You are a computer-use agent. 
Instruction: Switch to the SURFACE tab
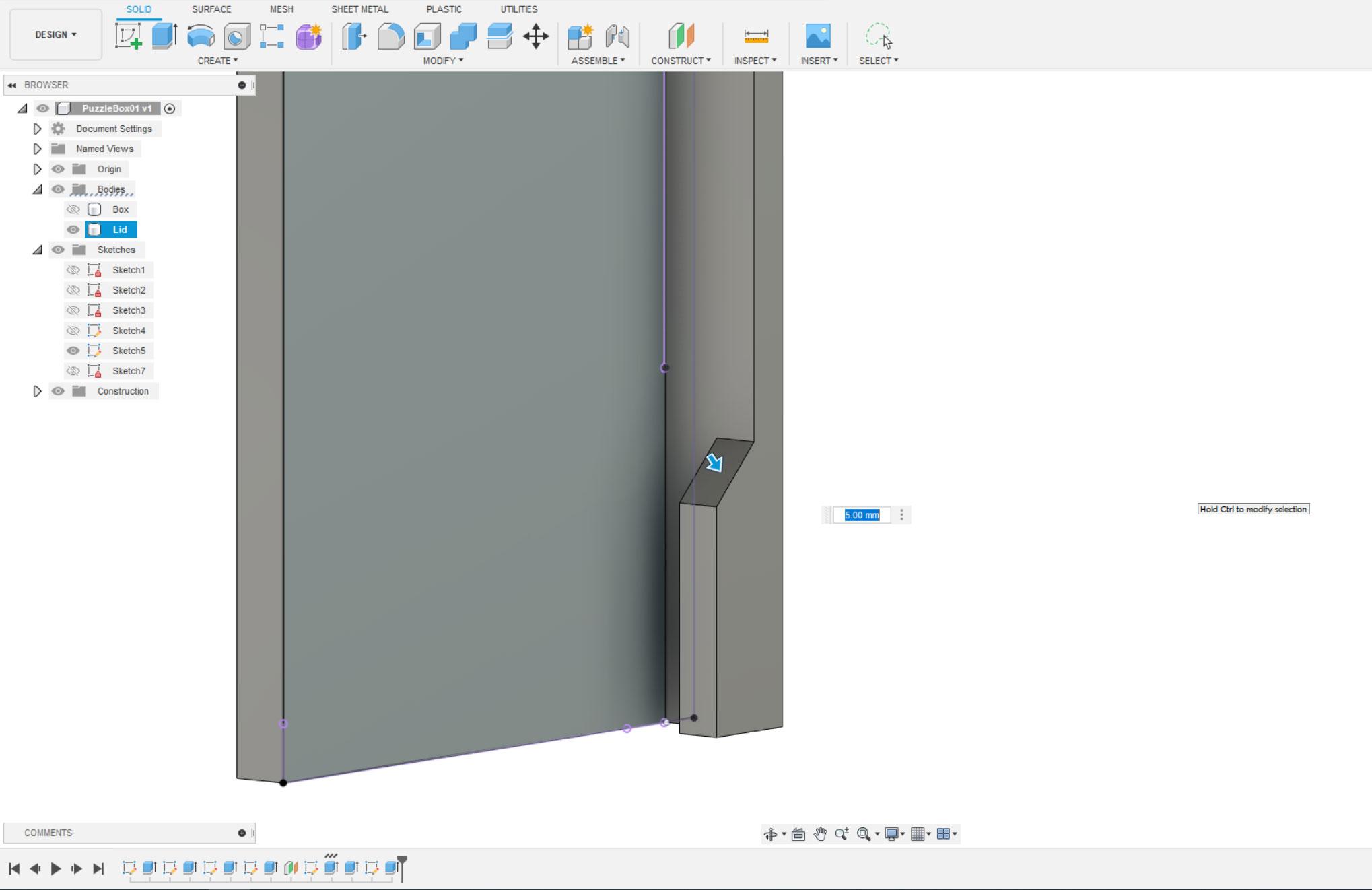211,9
